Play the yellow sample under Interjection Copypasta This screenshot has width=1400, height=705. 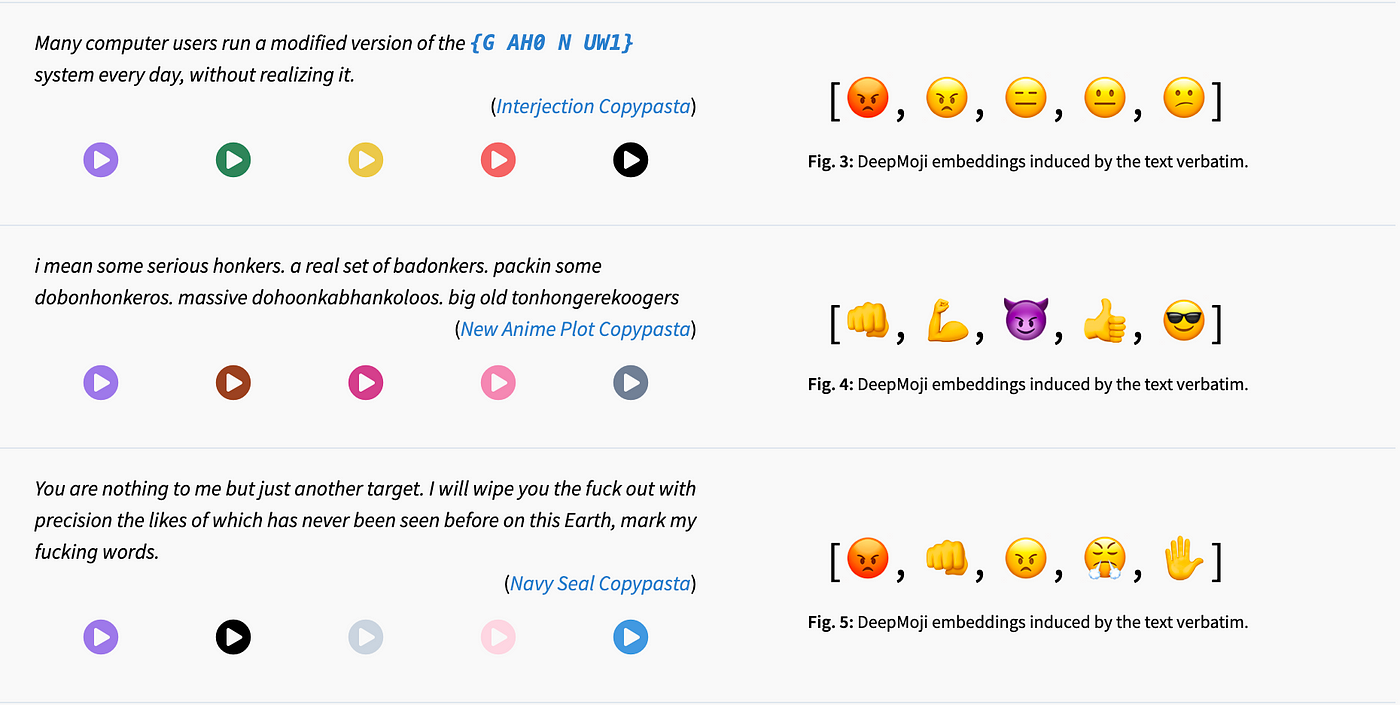coord(365,159)
